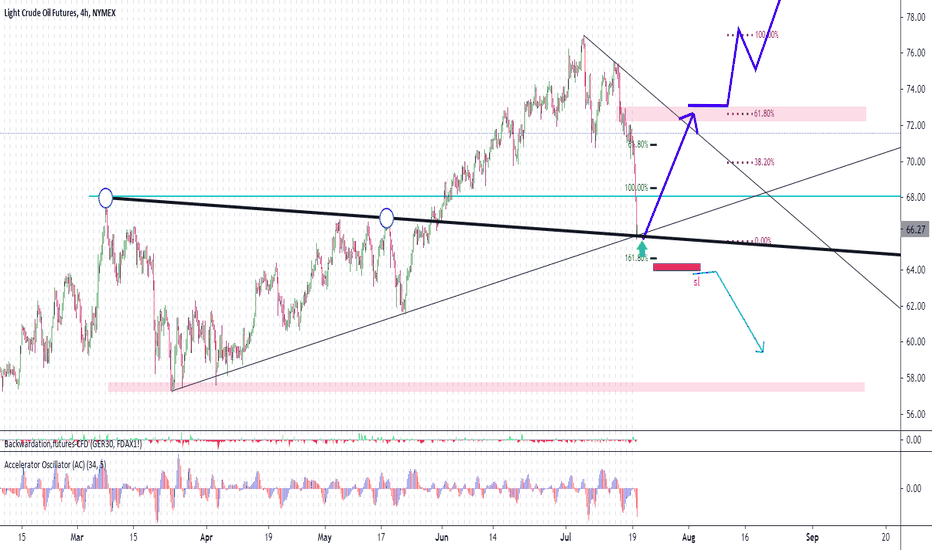
Task: Select the 66.27 current price label
Action: coord(915,230)
